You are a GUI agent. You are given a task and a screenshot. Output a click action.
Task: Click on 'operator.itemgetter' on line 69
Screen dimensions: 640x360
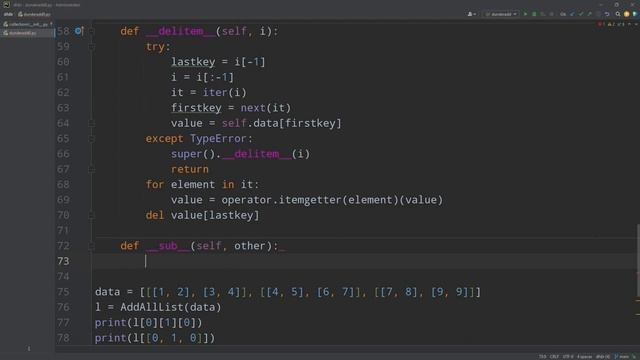(x=281, y=200)
